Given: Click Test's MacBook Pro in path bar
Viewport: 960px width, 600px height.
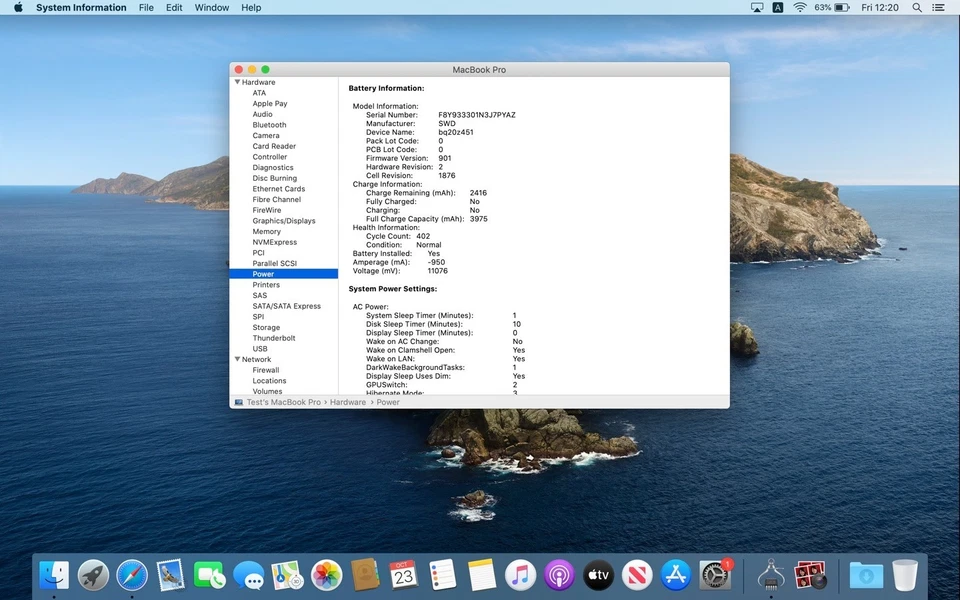Looking at the screenshot, I should click(283, 402).
